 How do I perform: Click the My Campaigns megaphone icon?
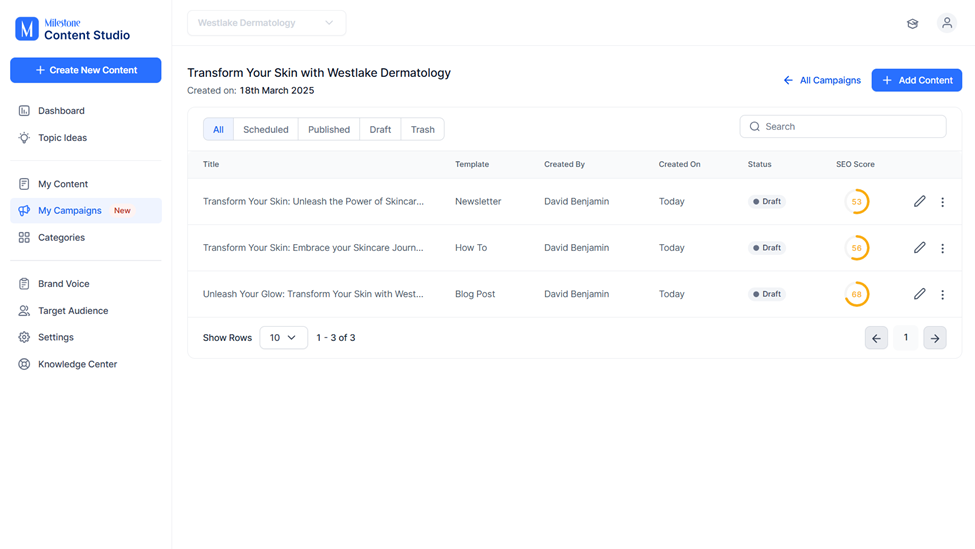click(24, 211)
